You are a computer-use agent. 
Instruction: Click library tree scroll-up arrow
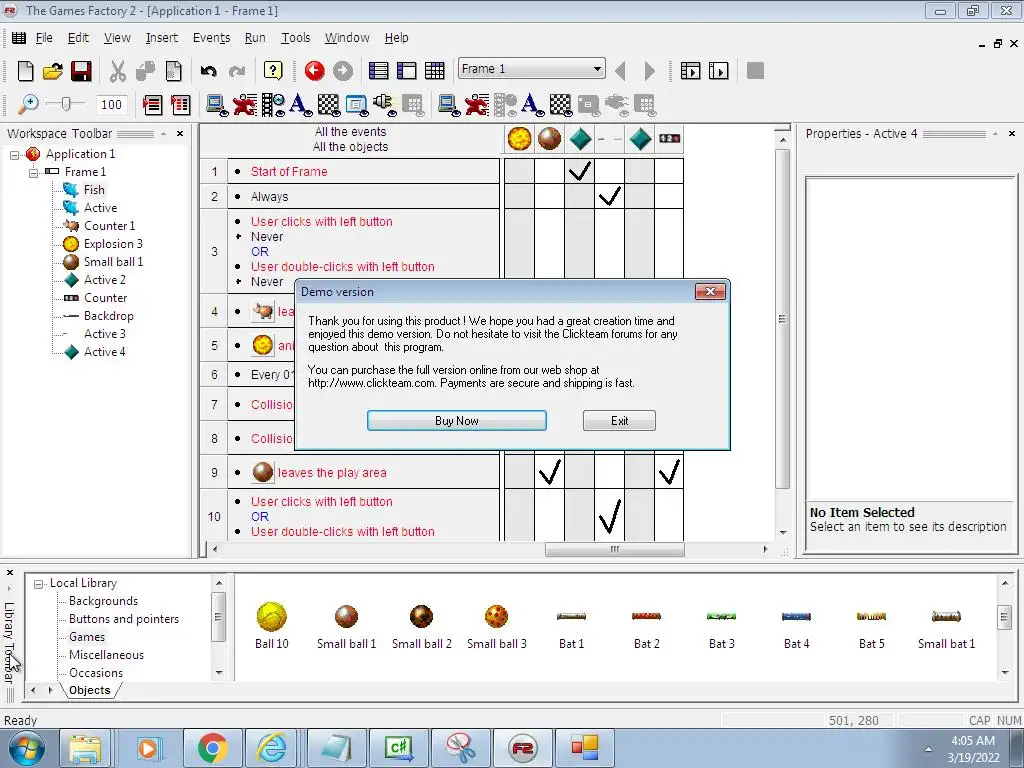[219, 583]
